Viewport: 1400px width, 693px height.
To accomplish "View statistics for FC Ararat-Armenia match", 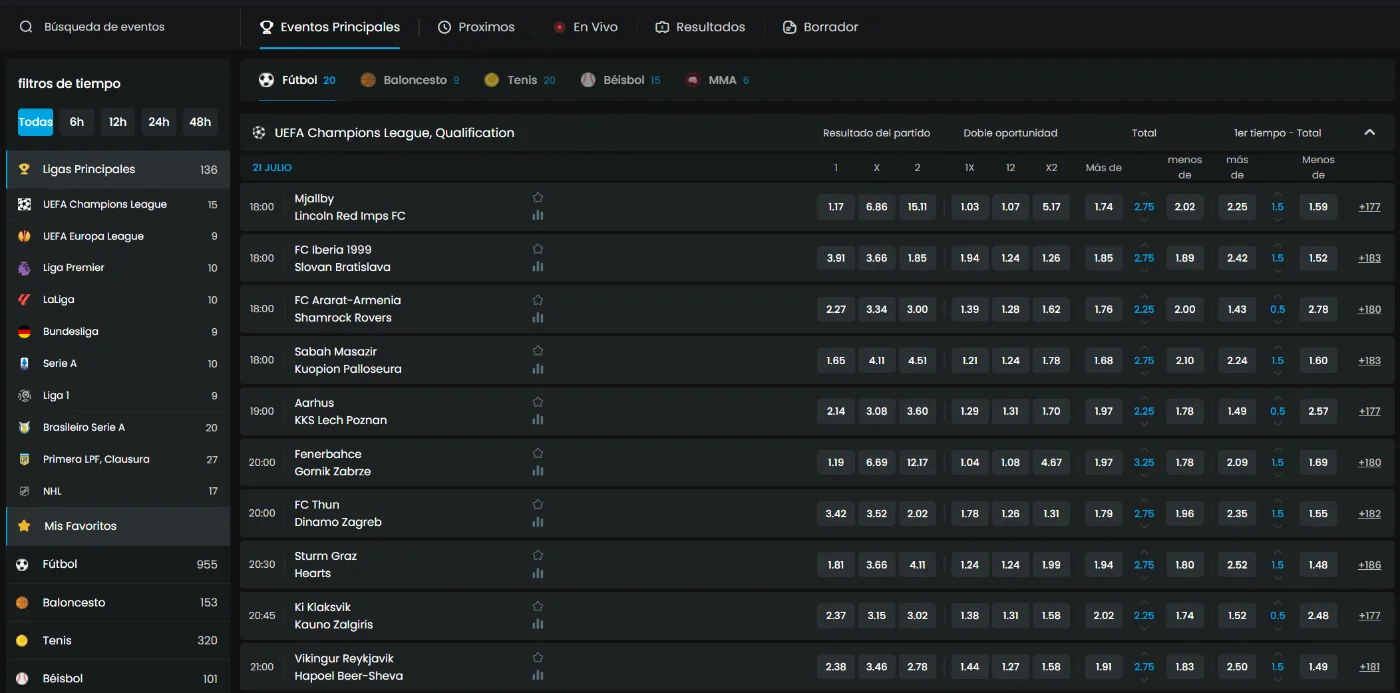I will [538, 317].
